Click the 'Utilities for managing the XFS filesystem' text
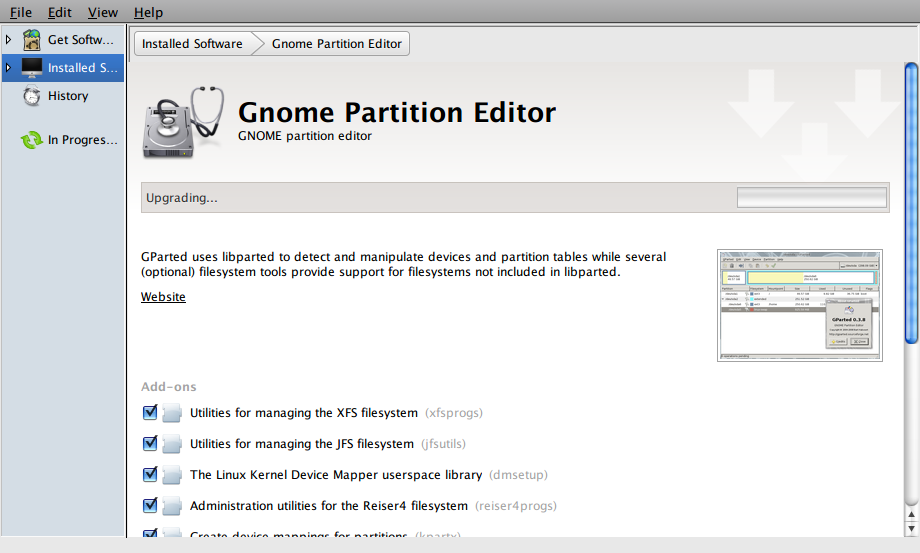 tap(304, 413)
